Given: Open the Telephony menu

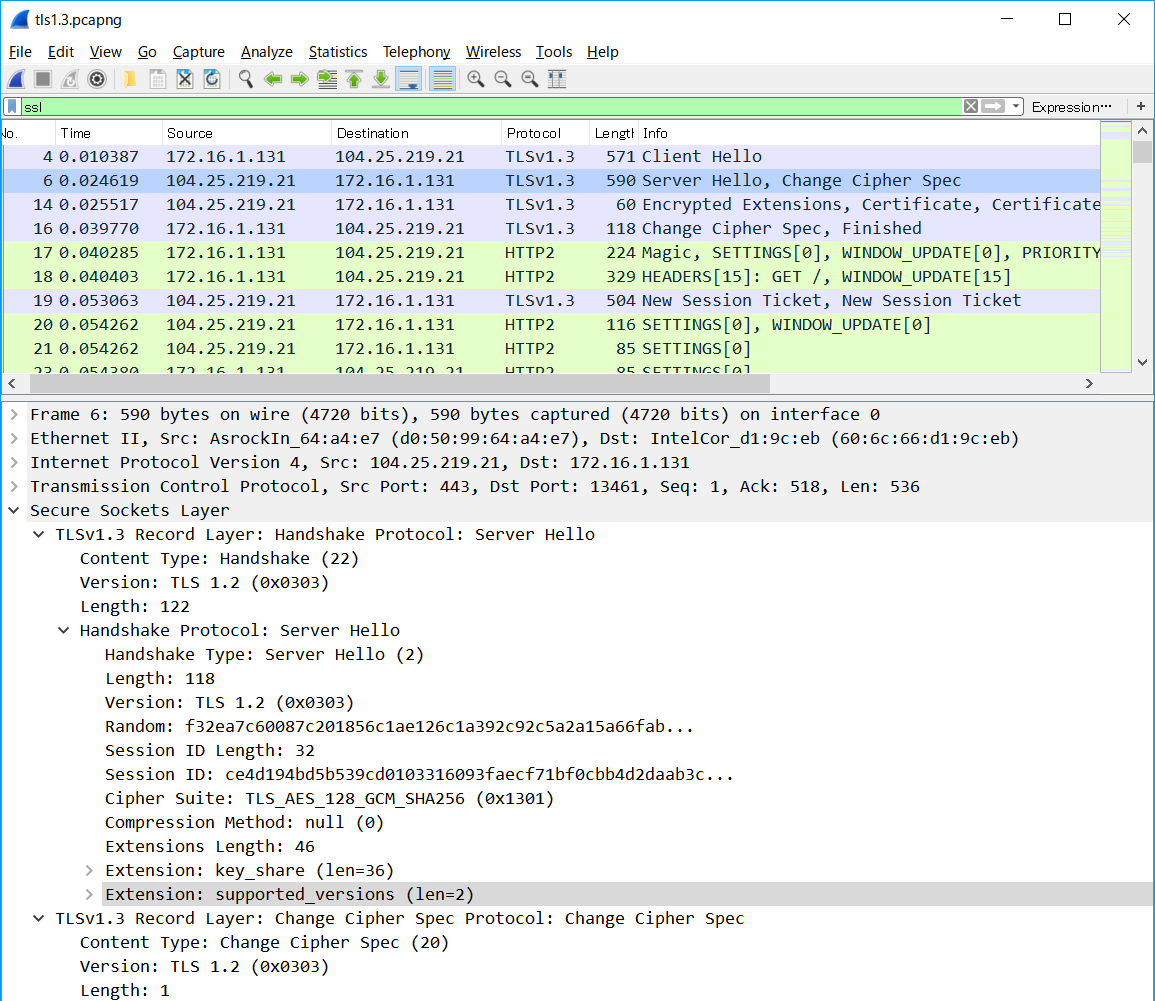Looking at the screenshot, I should tap(416, 52).
